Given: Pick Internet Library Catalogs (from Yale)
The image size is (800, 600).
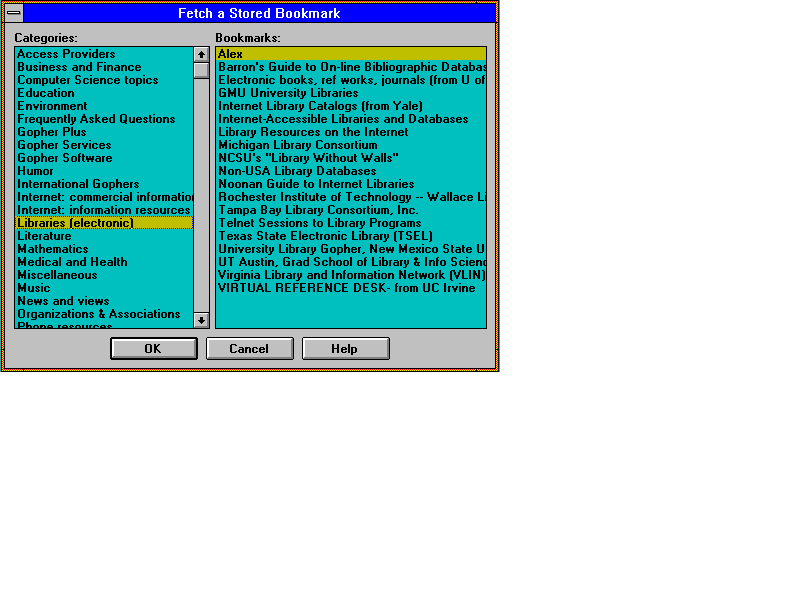Looking at the screenshot, I should pyautogui.click(x=351, y=106).
